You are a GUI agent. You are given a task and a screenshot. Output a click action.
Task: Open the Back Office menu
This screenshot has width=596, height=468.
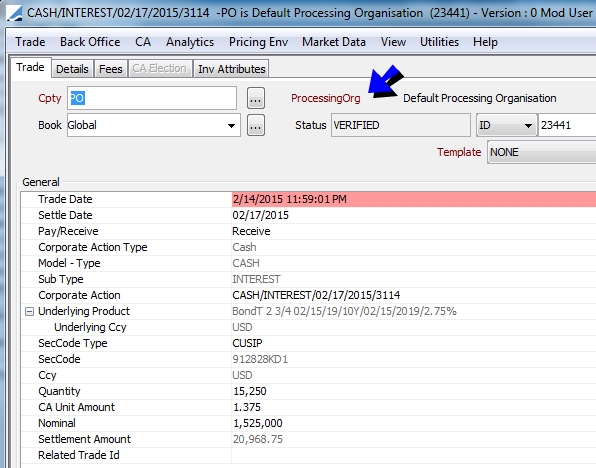tap(90, 42)
